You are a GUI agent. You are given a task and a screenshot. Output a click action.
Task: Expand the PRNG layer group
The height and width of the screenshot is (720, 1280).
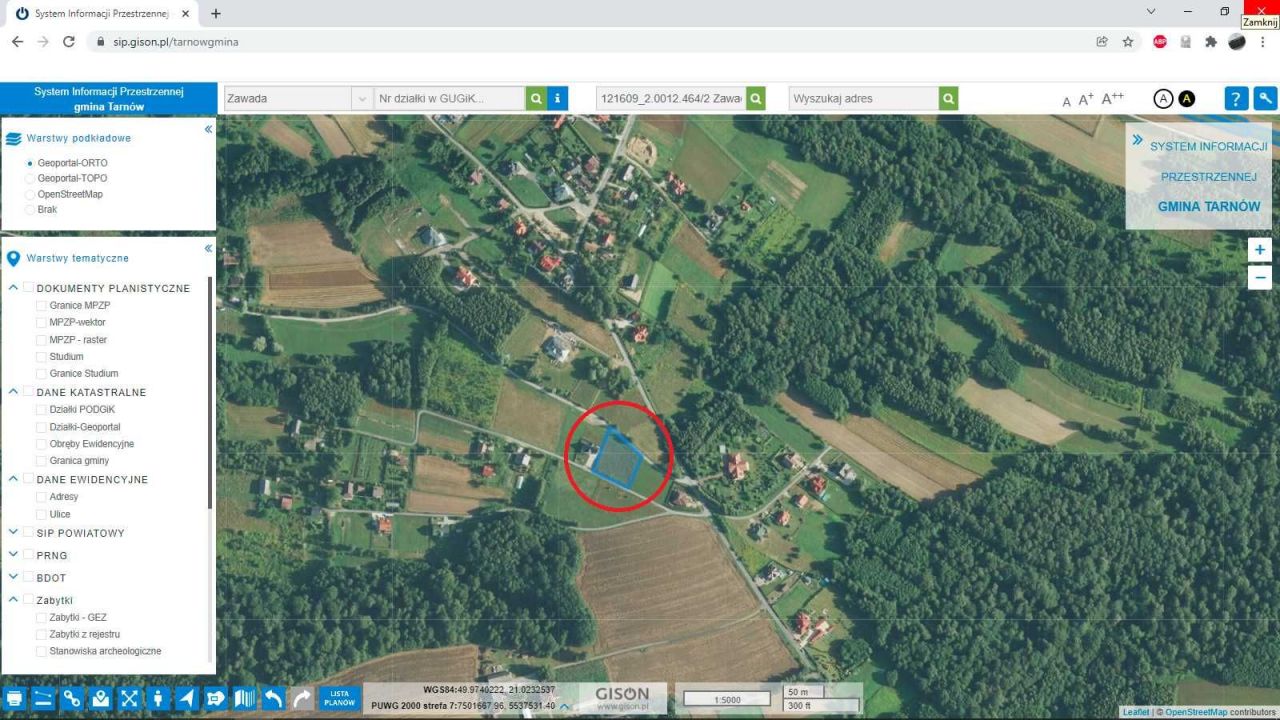13,555
